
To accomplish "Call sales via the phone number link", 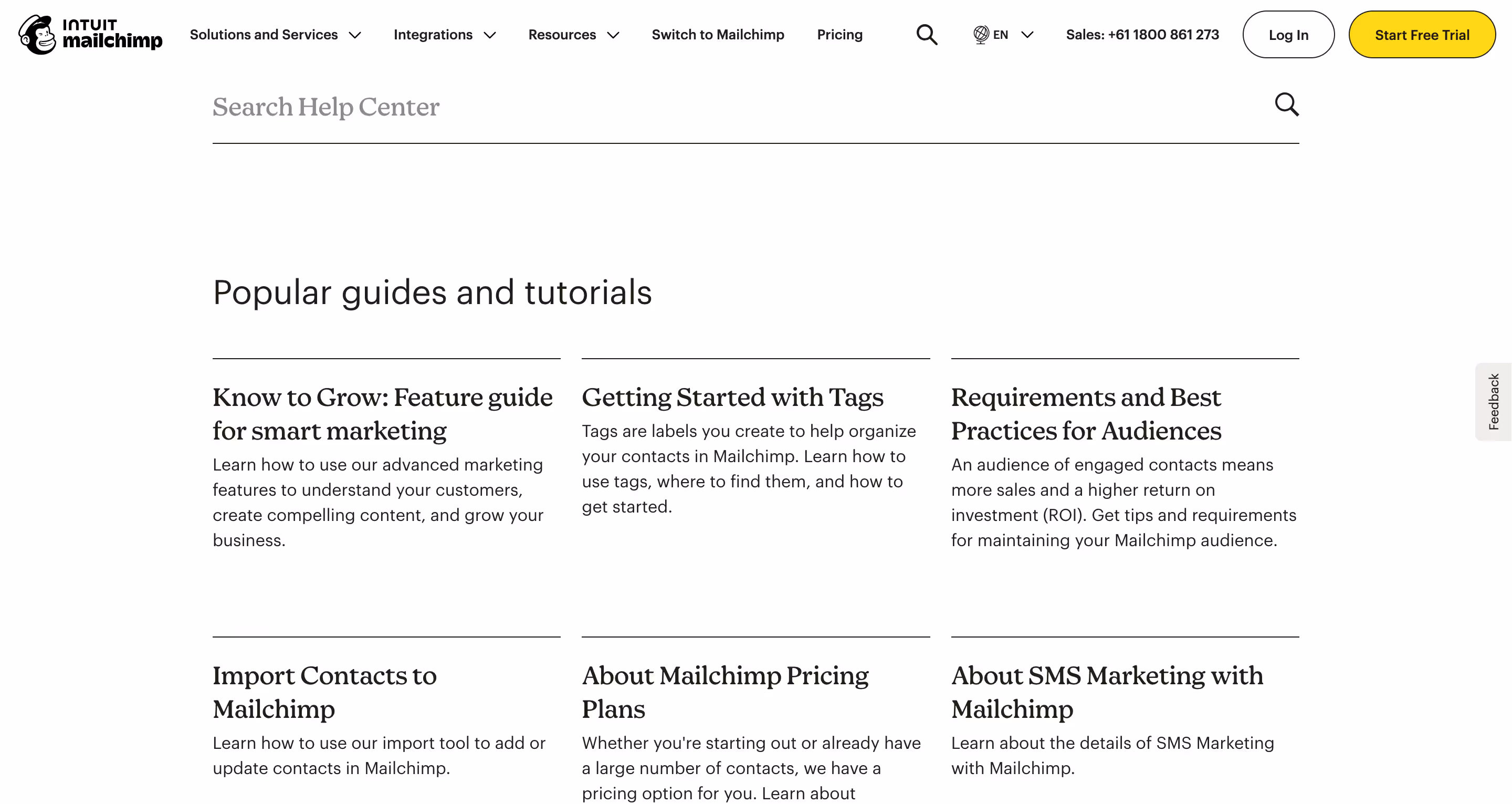I will (x=1143, y=35).
